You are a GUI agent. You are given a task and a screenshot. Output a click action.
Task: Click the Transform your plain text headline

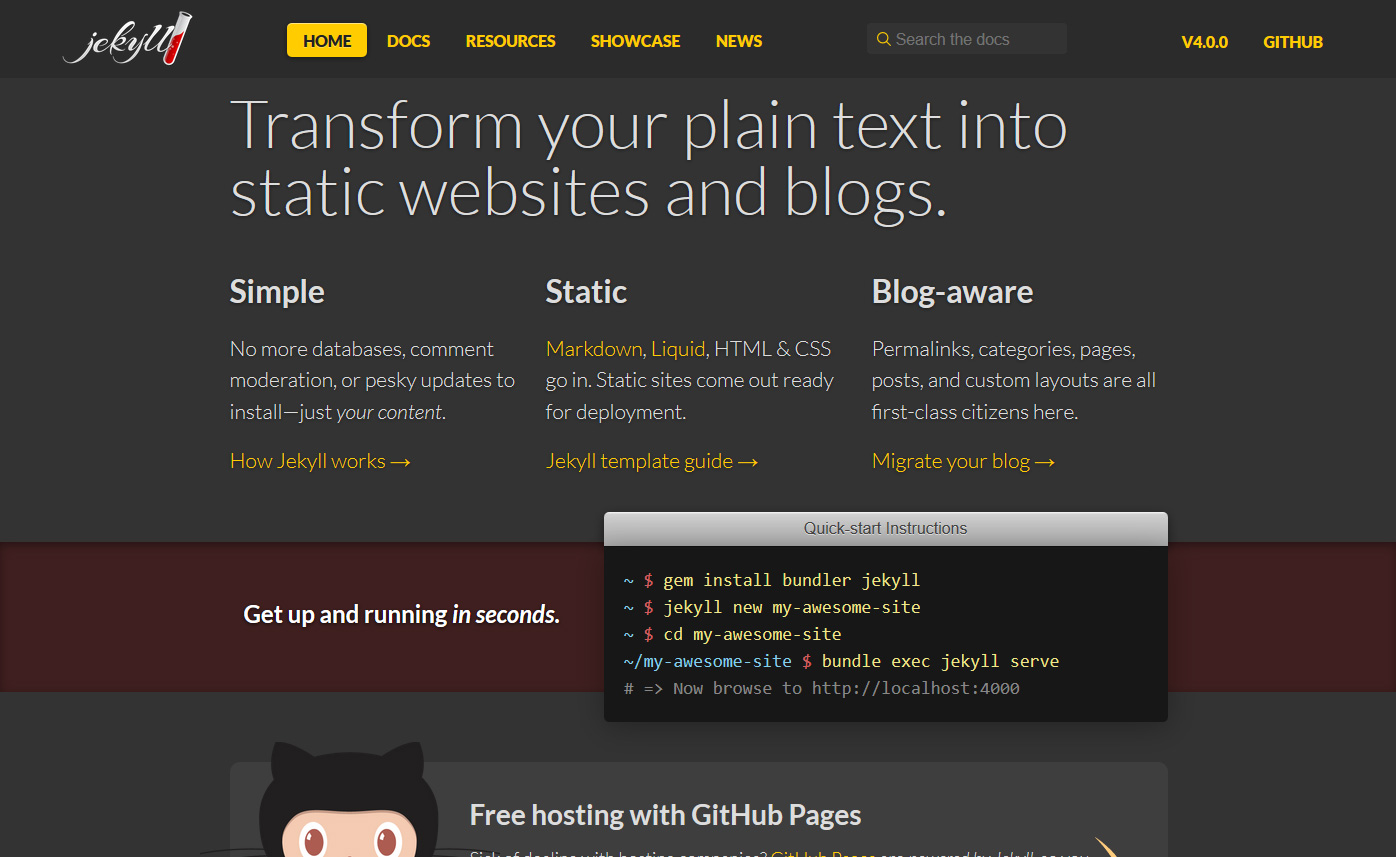[649, 158]
